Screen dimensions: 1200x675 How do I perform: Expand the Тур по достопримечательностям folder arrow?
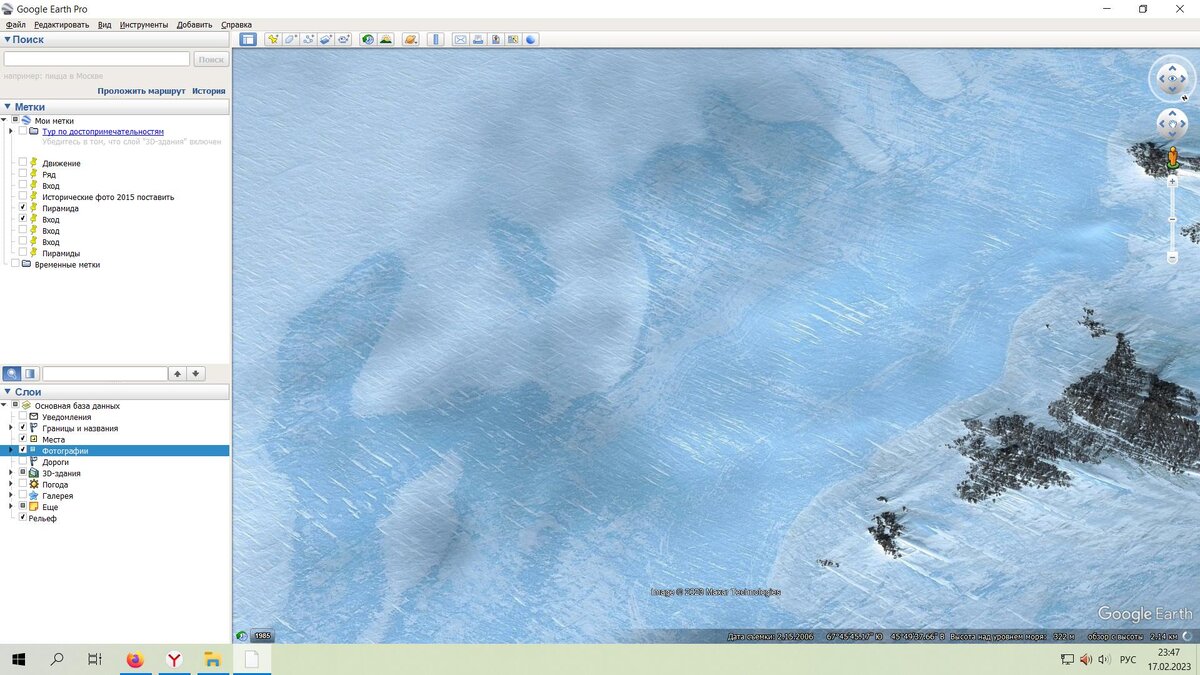tap(11, 131)
